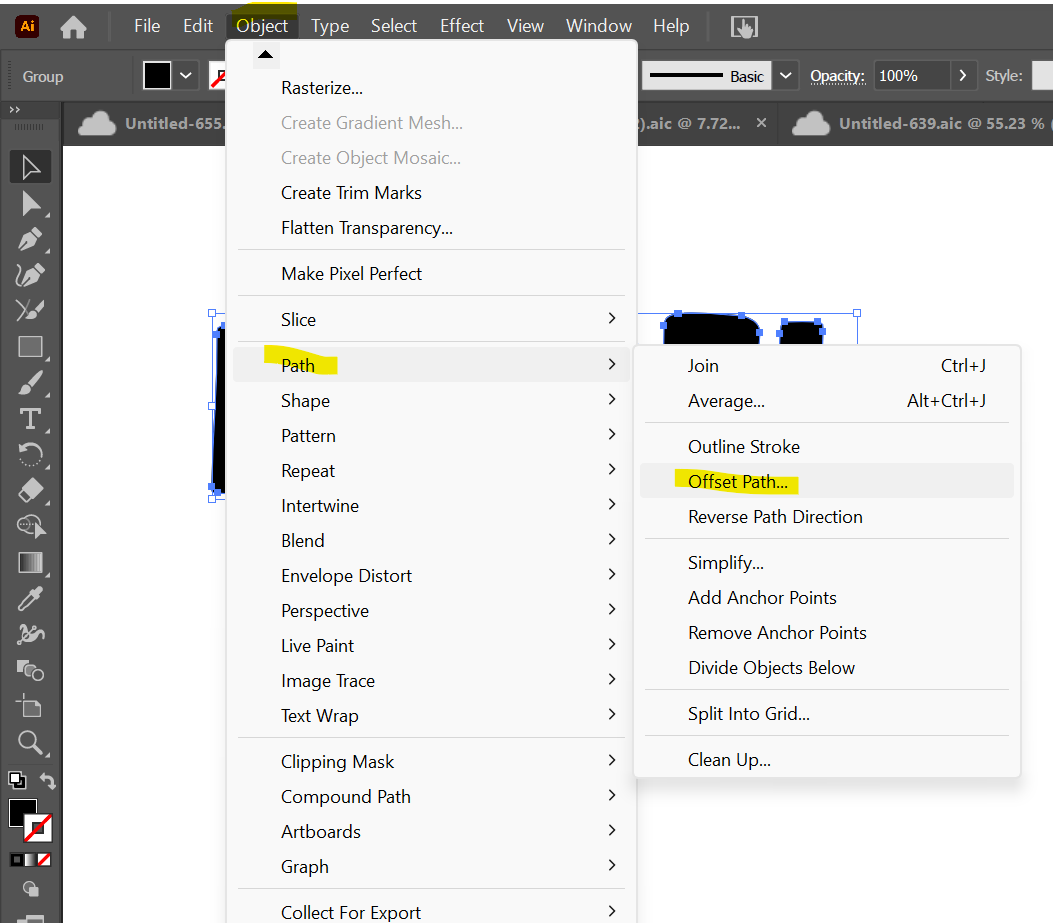Pick the Rectangle tool
The width and height of the screenshot is (1053, 923).
click(30, 347)
